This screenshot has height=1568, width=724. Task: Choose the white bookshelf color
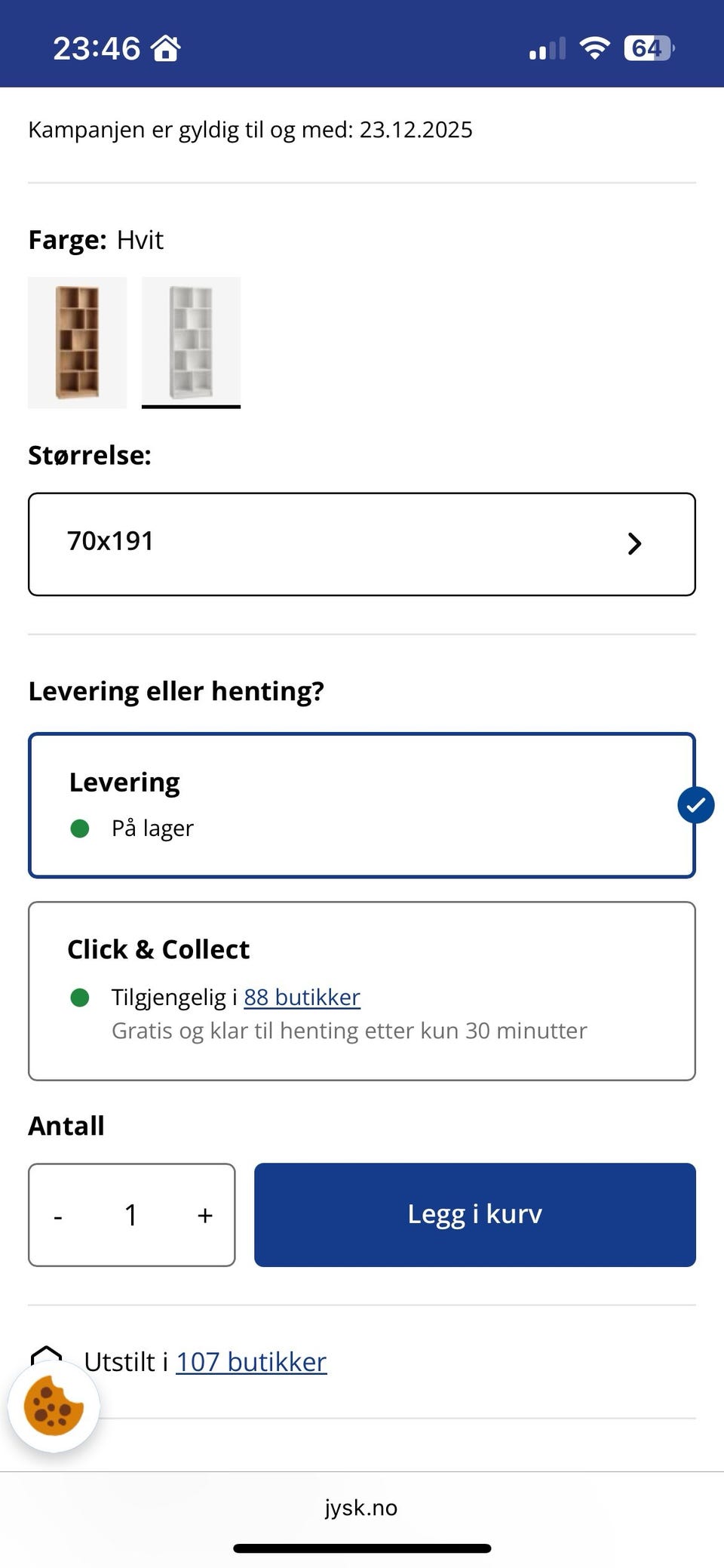coord(191,342)
